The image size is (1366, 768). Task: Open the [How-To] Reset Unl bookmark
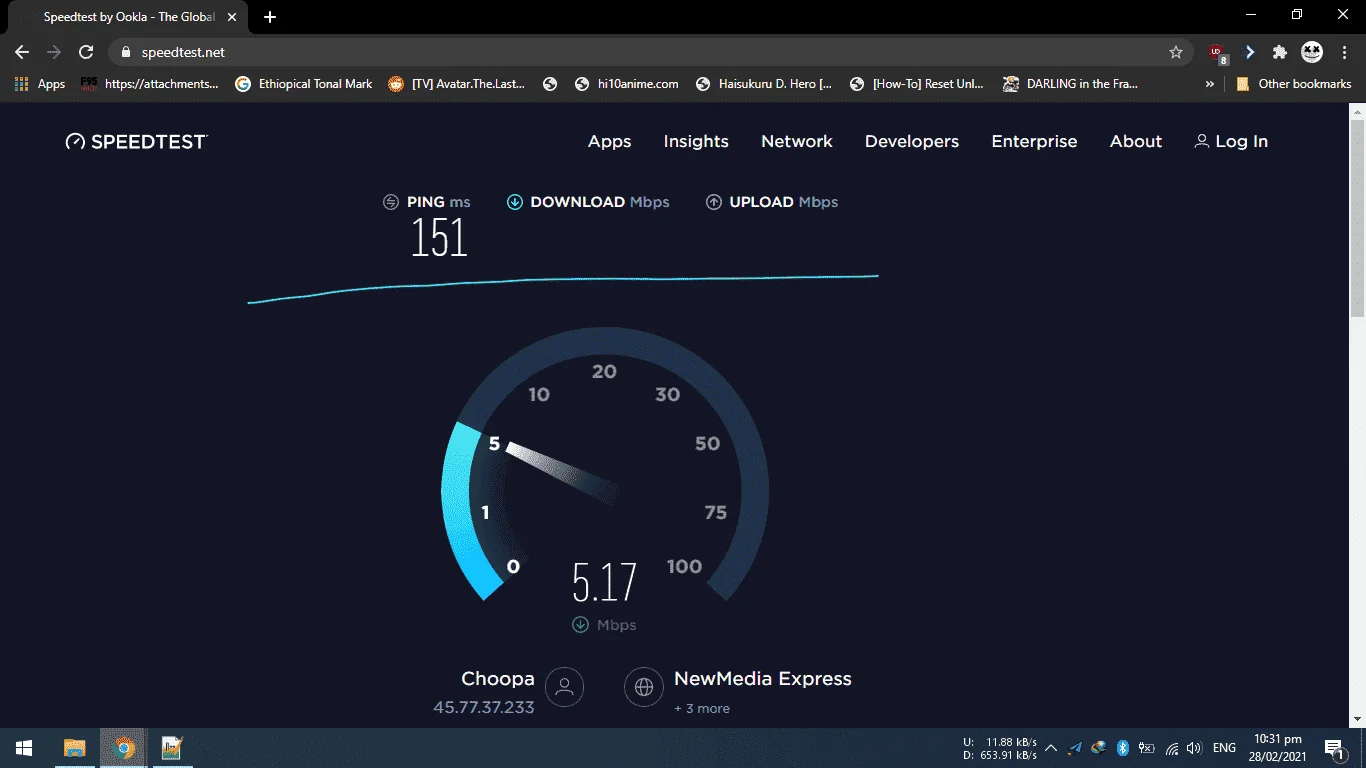point(917,84)
